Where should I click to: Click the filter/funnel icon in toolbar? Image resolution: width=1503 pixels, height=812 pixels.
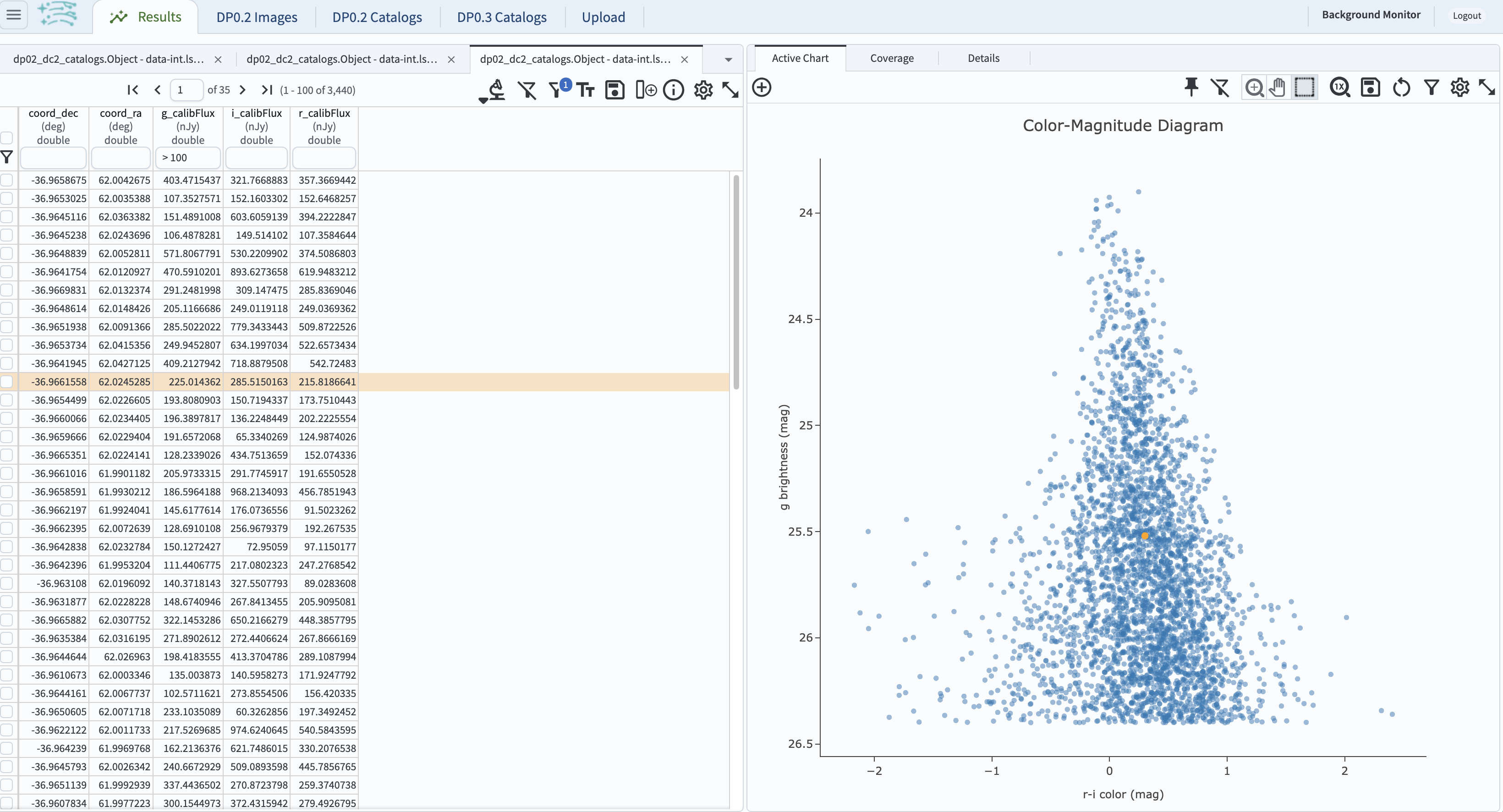tap(558, 89)
